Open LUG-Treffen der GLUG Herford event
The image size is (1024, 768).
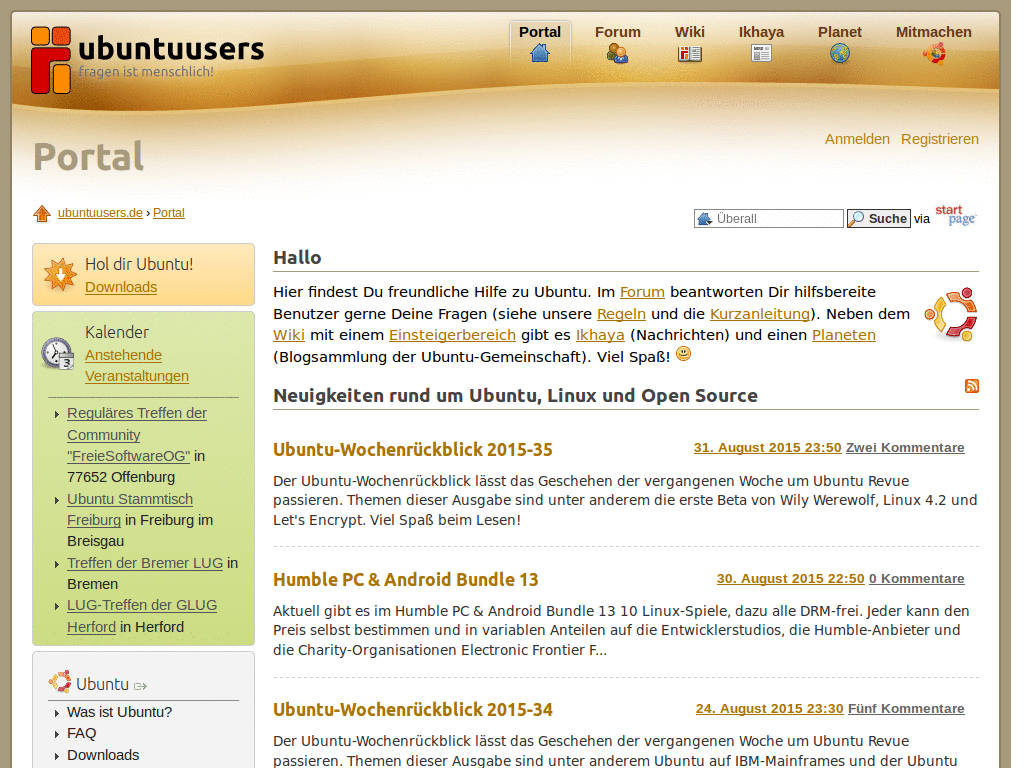coord(142,616)
